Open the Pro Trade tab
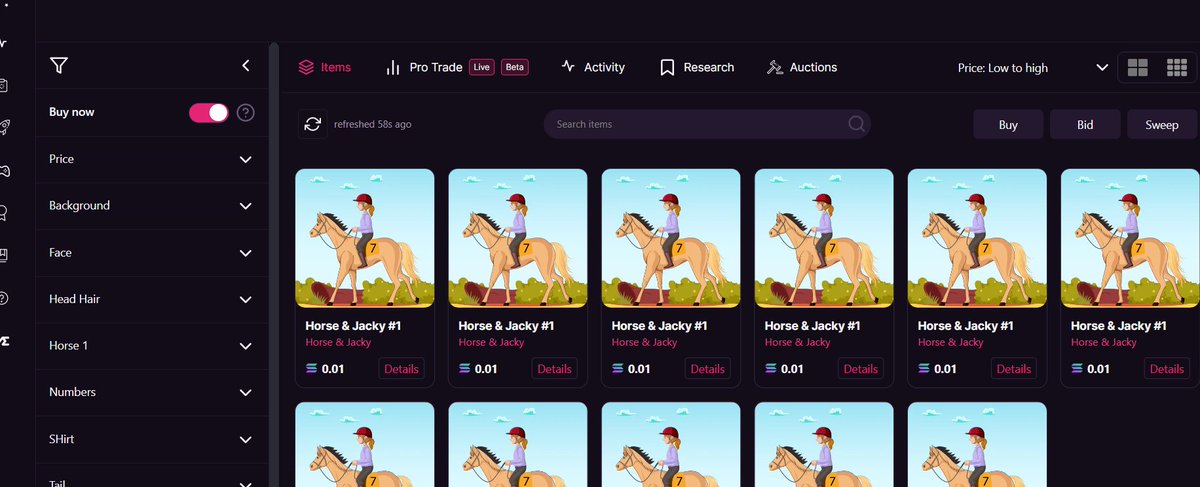This screenshot has height=487, width=1200. pyautogui.click(x=457, y=67)
